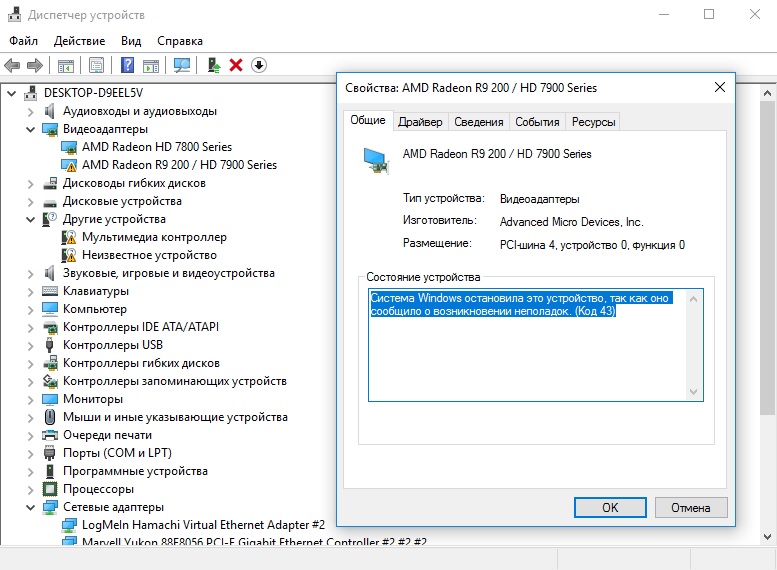The height and width of the screenshot is (570, 777).
Task: Expand Контроллеры запоминающих устройств node
Action: (x=31, y=382)
